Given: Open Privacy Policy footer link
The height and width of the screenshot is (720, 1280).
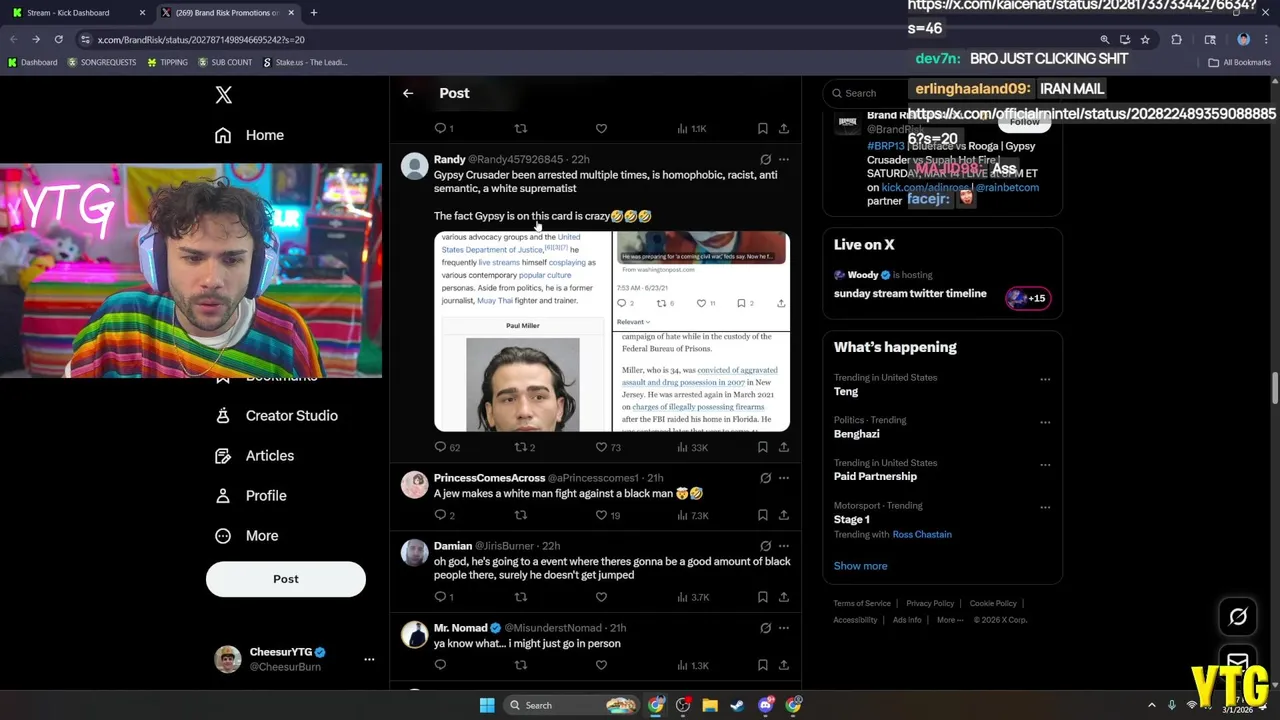Looking at the screenshot, I should click(x=930, y=603).
